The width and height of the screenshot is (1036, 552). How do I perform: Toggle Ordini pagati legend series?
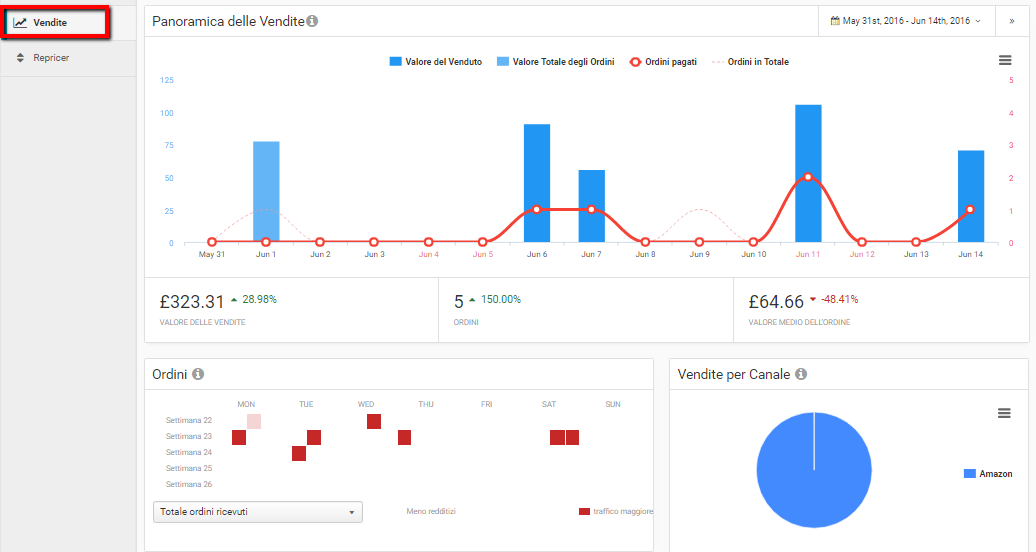[x=662, y=62]
